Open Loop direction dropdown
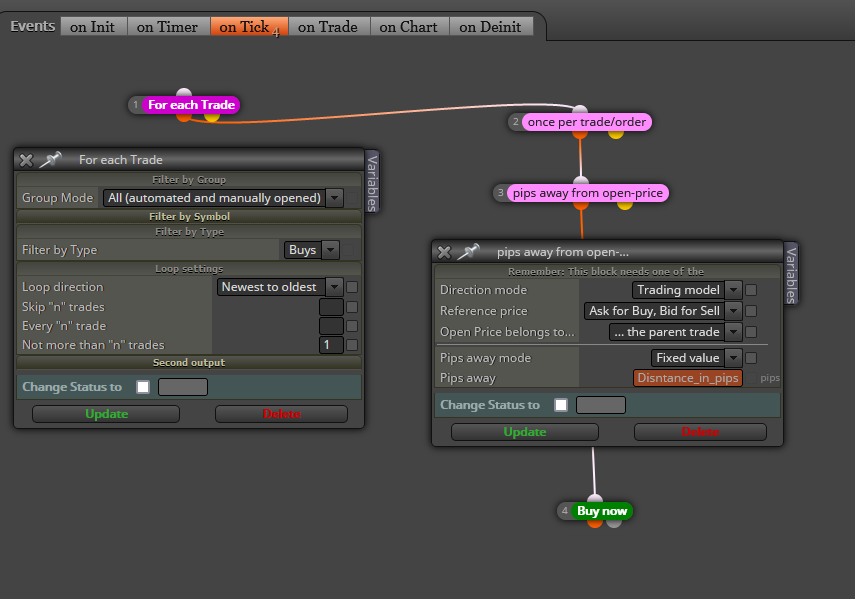 pos(280,287)
